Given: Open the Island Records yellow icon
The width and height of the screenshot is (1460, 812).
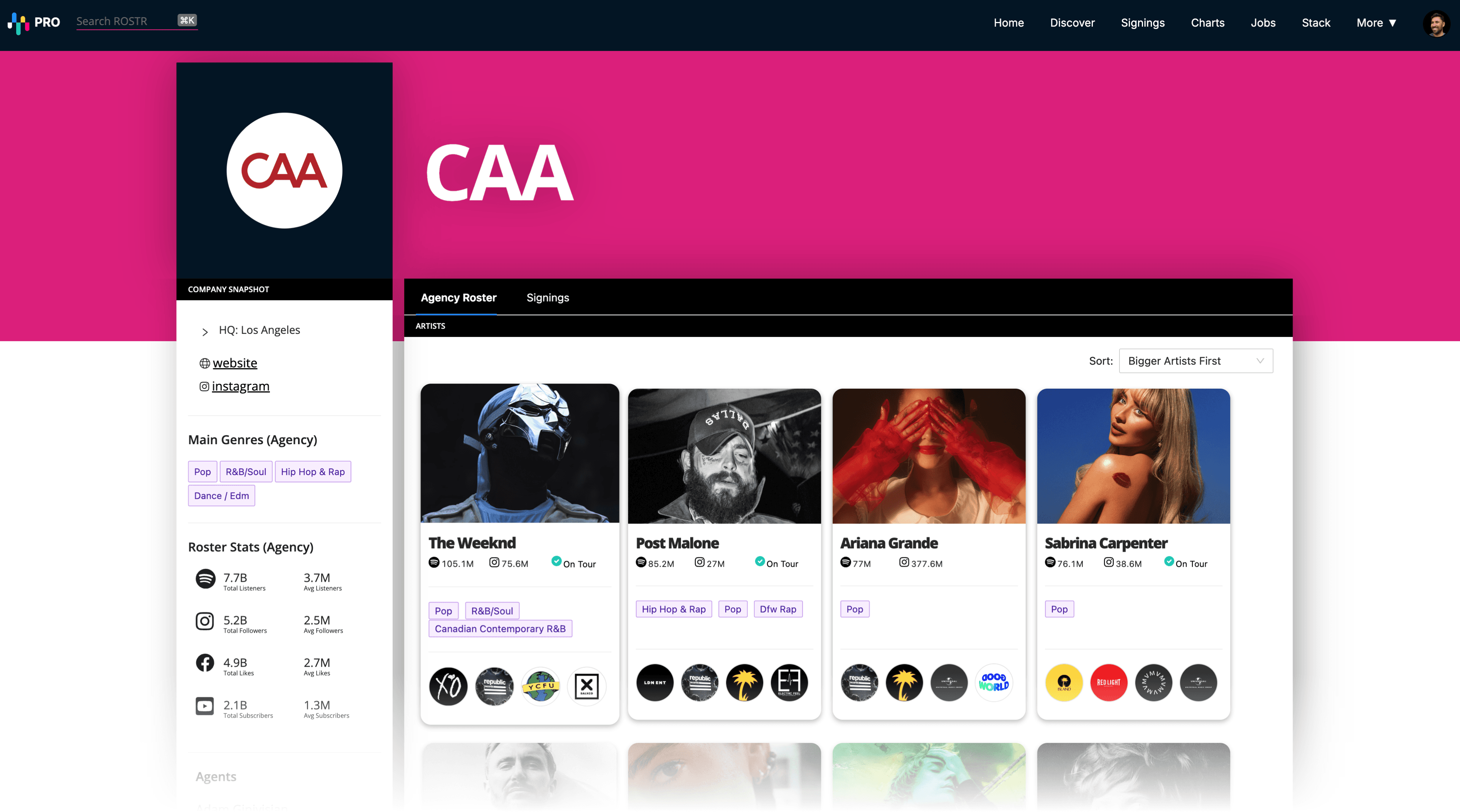Looking at the screenshot, I should pyautogui.click(x=1064, y=682).
